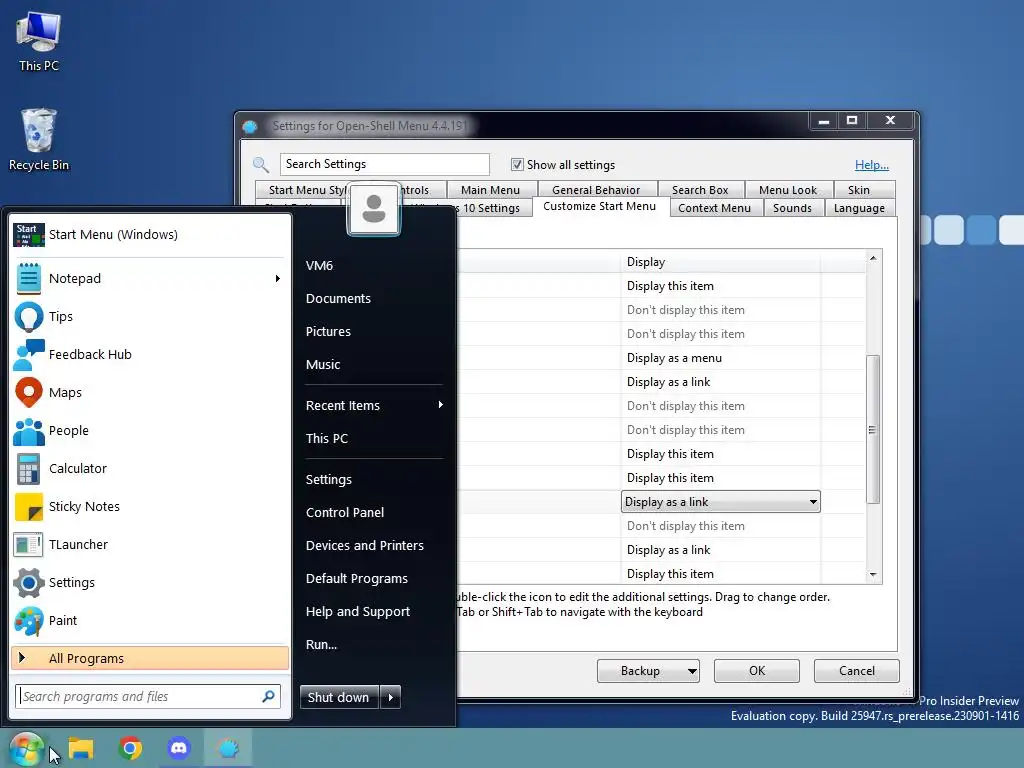Select the Display as a menu cell

pyautogui.click(x=720, y=358)
